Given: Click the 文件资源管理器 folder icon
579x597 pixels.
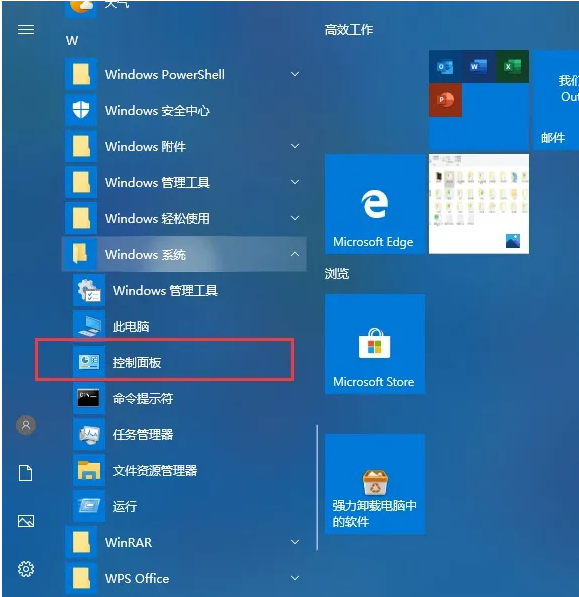Looking at the screenshot, I should [89, 470].
